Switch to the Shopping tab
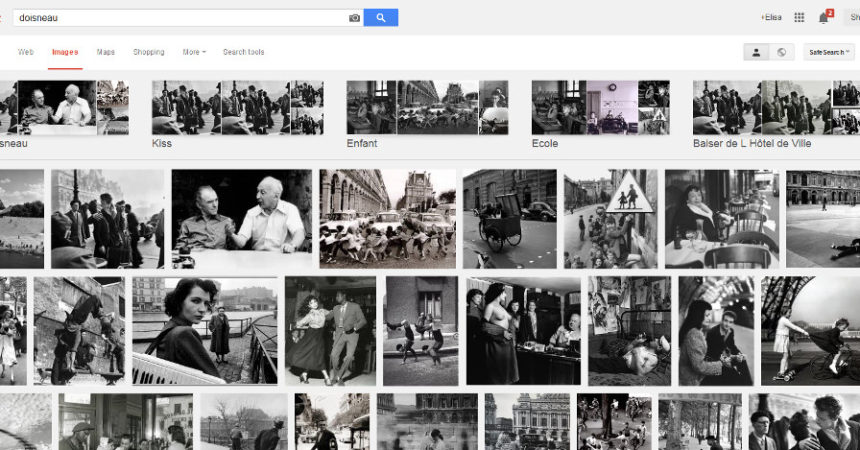The height and width of the screenshot is (450, 860). click(149, 52)
